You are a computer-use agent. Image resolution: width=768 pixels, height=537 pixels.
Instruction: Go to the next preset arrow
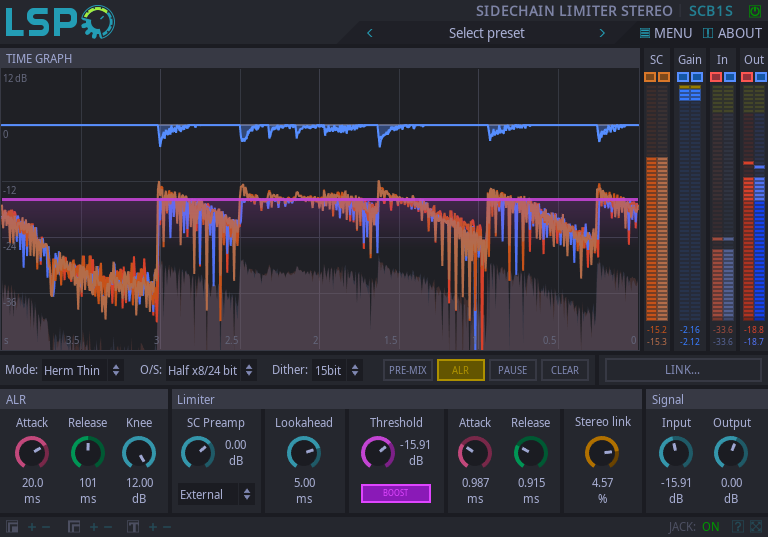(602, 33)
